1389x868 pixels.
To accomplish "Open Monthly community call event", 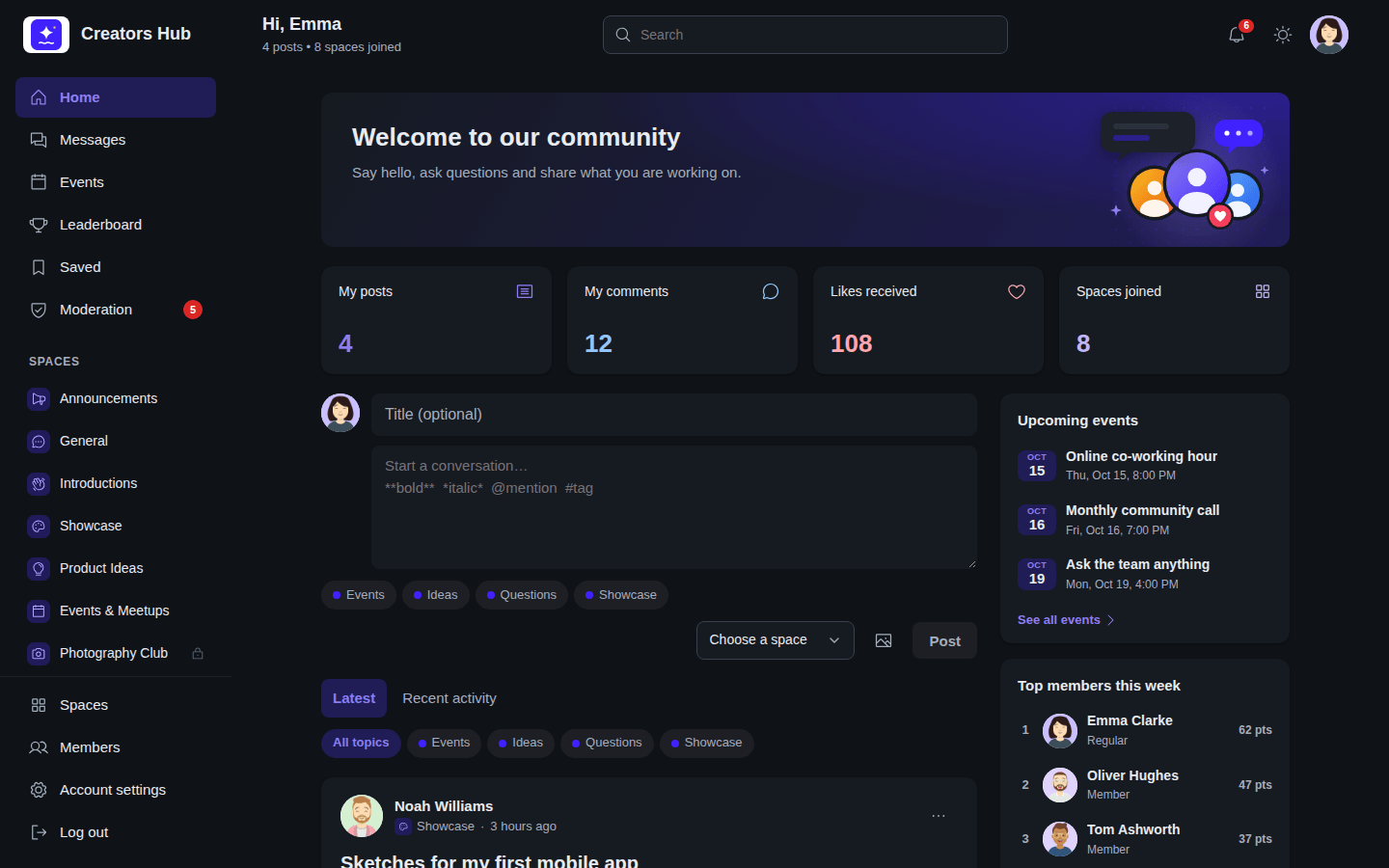I will tap(1145, 519).
